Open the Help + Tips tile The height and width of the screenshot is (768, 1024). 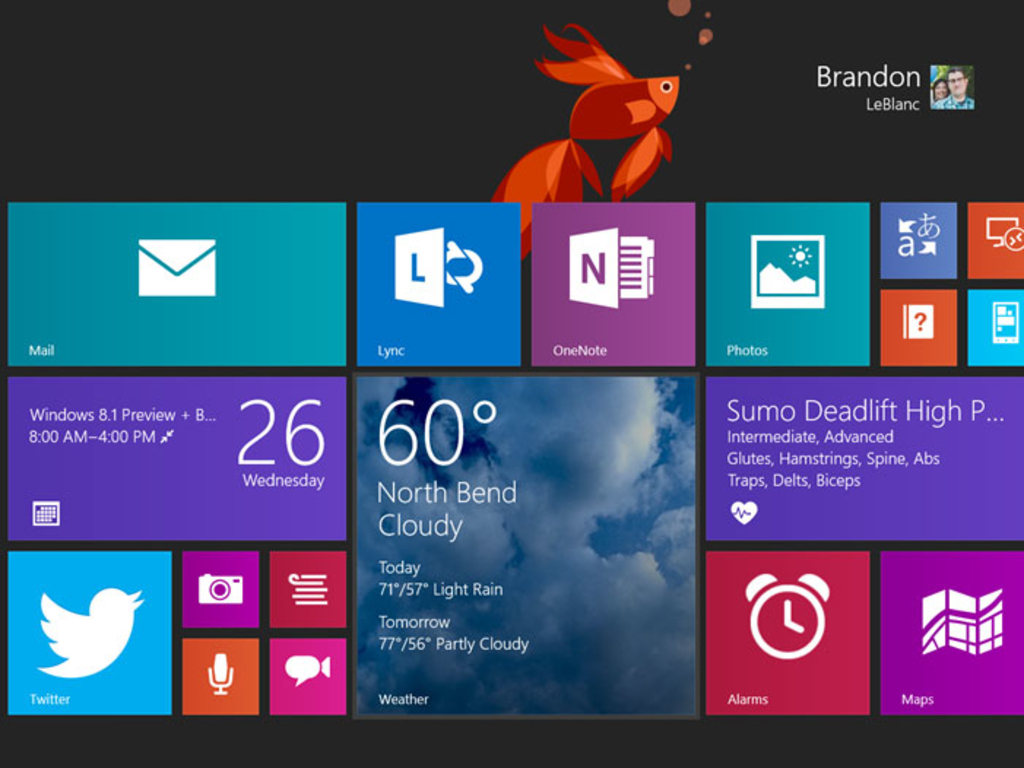(916, 326)
